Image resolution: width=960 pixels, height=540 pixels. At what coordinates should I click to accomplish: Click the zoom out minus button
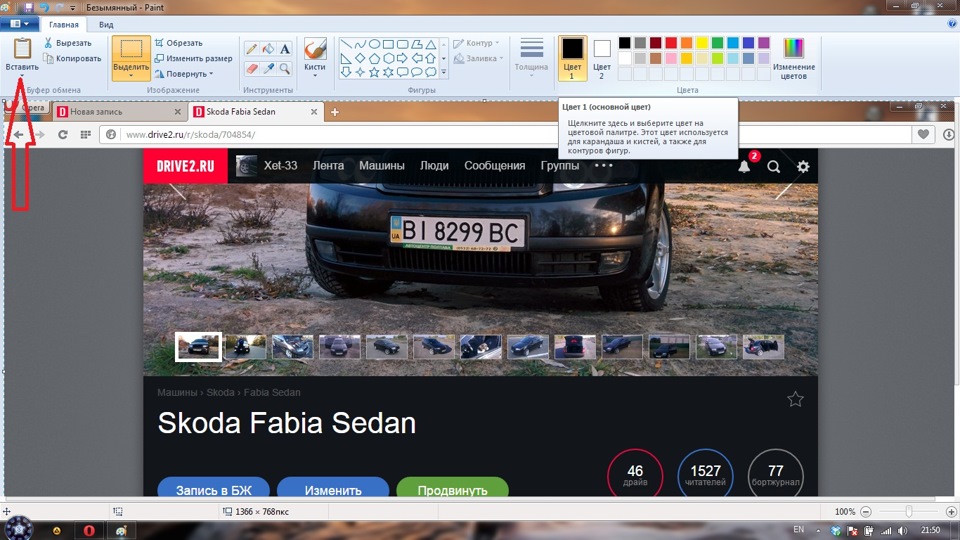[x=866, y=511]
